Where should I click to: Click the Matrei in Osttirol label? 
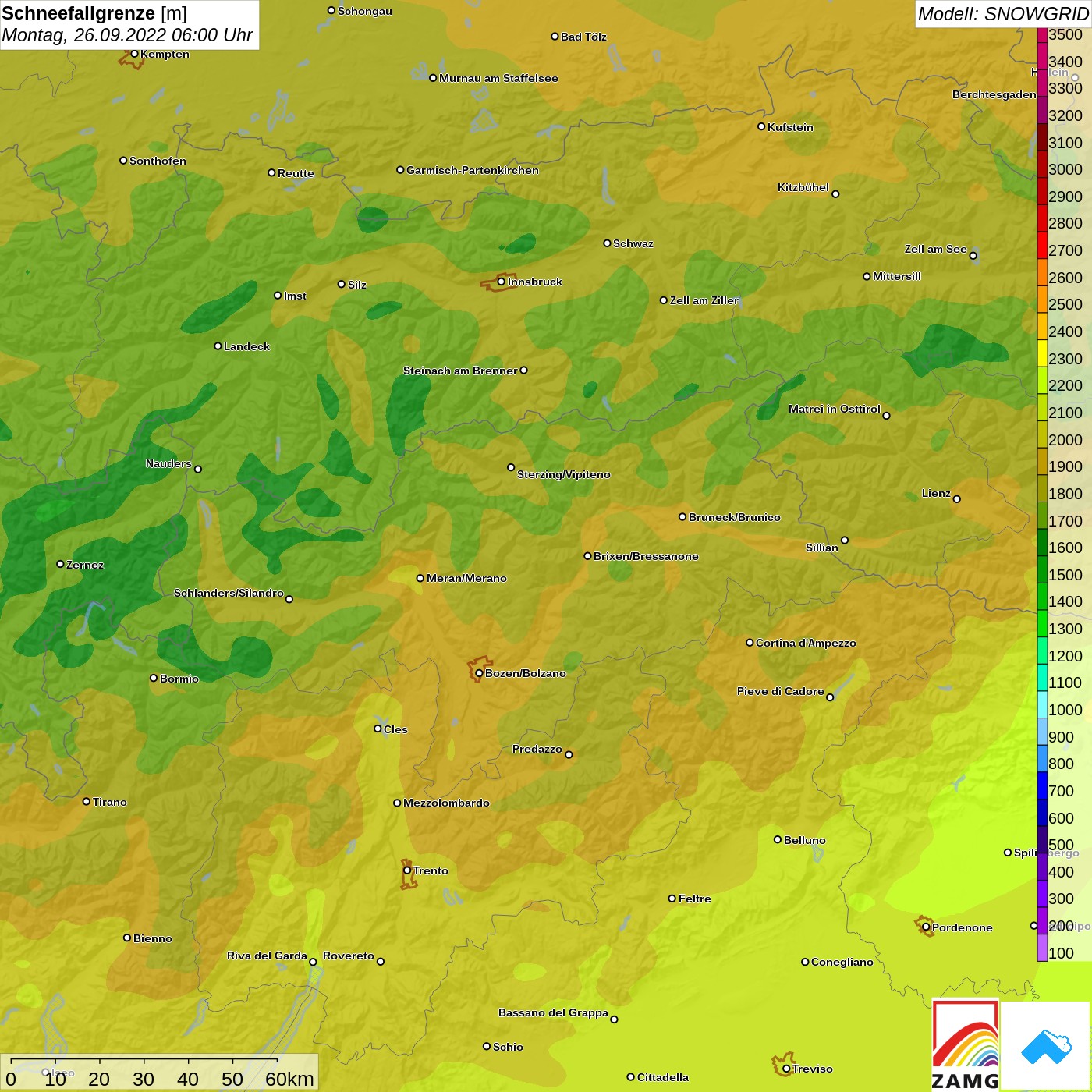click(x=835, y=409)
